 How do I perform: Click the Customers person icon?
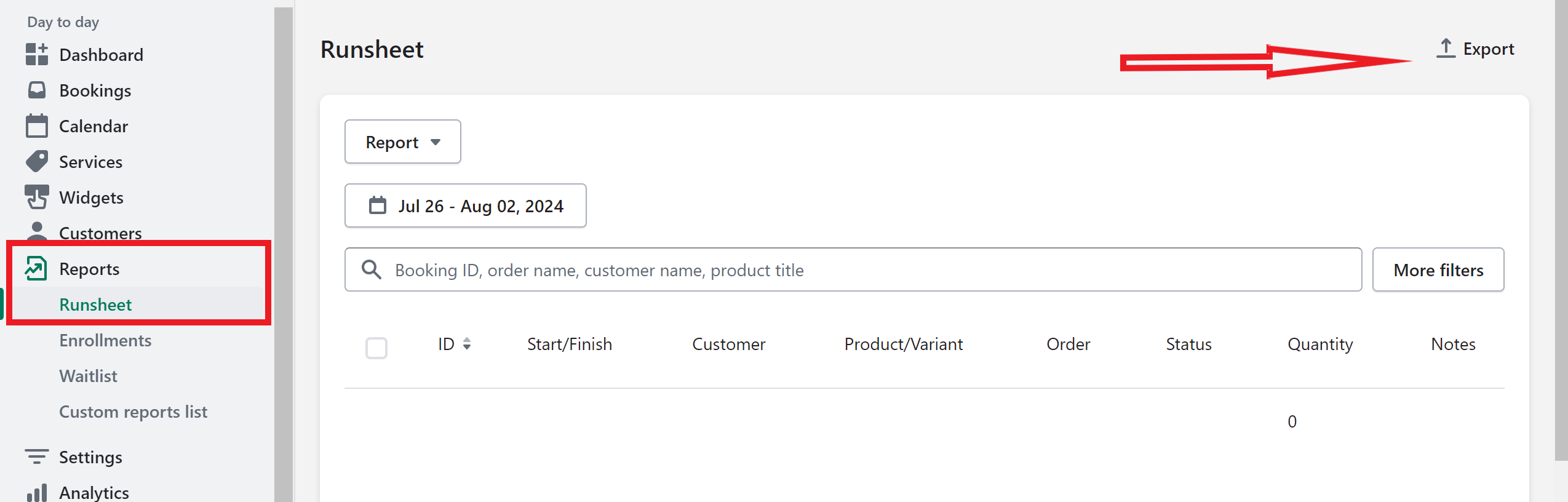click(37, 231)
